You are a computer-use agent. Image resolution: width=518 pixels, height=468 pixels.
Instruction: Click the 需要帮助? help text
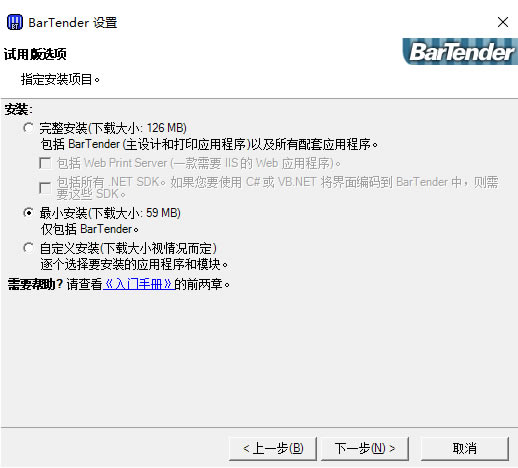coord(35,284)
